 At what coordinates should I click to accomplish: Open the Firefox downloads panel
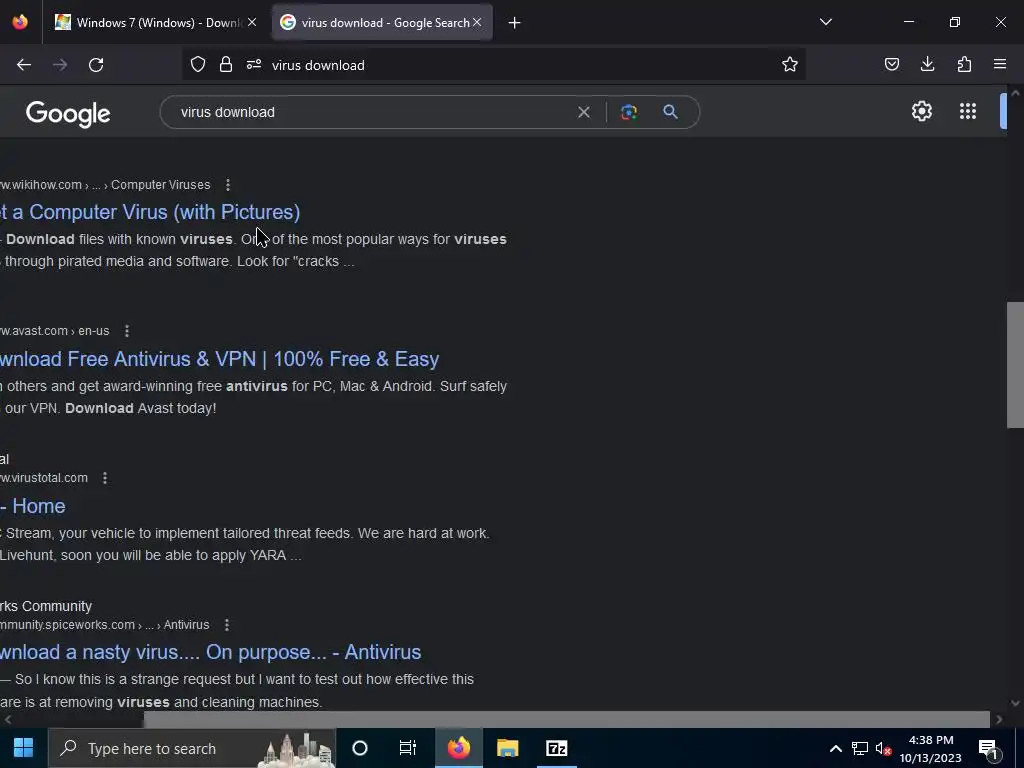point(927,64)
